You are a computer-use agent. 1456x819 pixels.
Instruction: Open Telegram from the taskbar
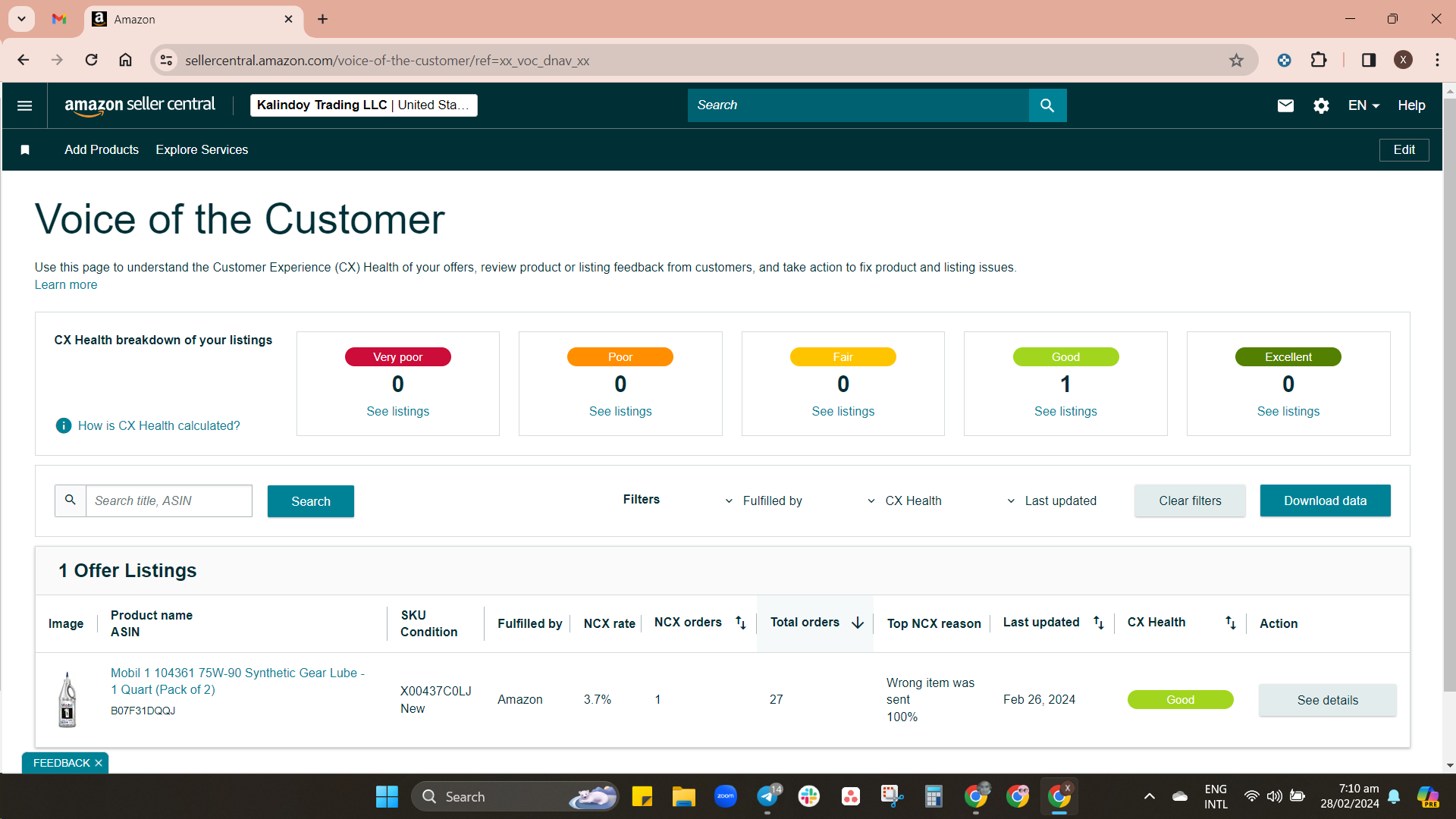pos(767,796)
